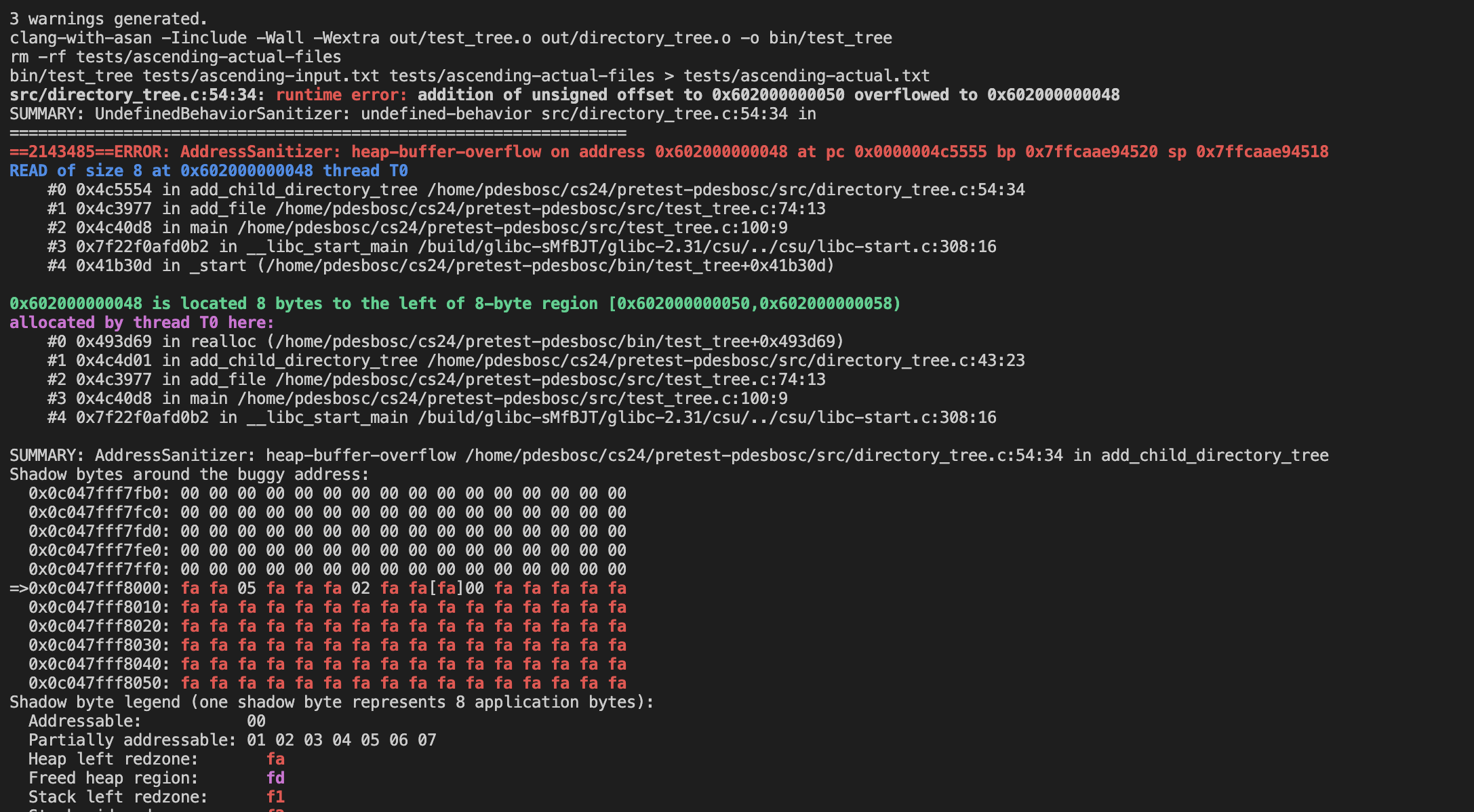The image size is (1474, 812).
Task: Click the 'READ of size 8' line
Action: [x=209, y=171]
